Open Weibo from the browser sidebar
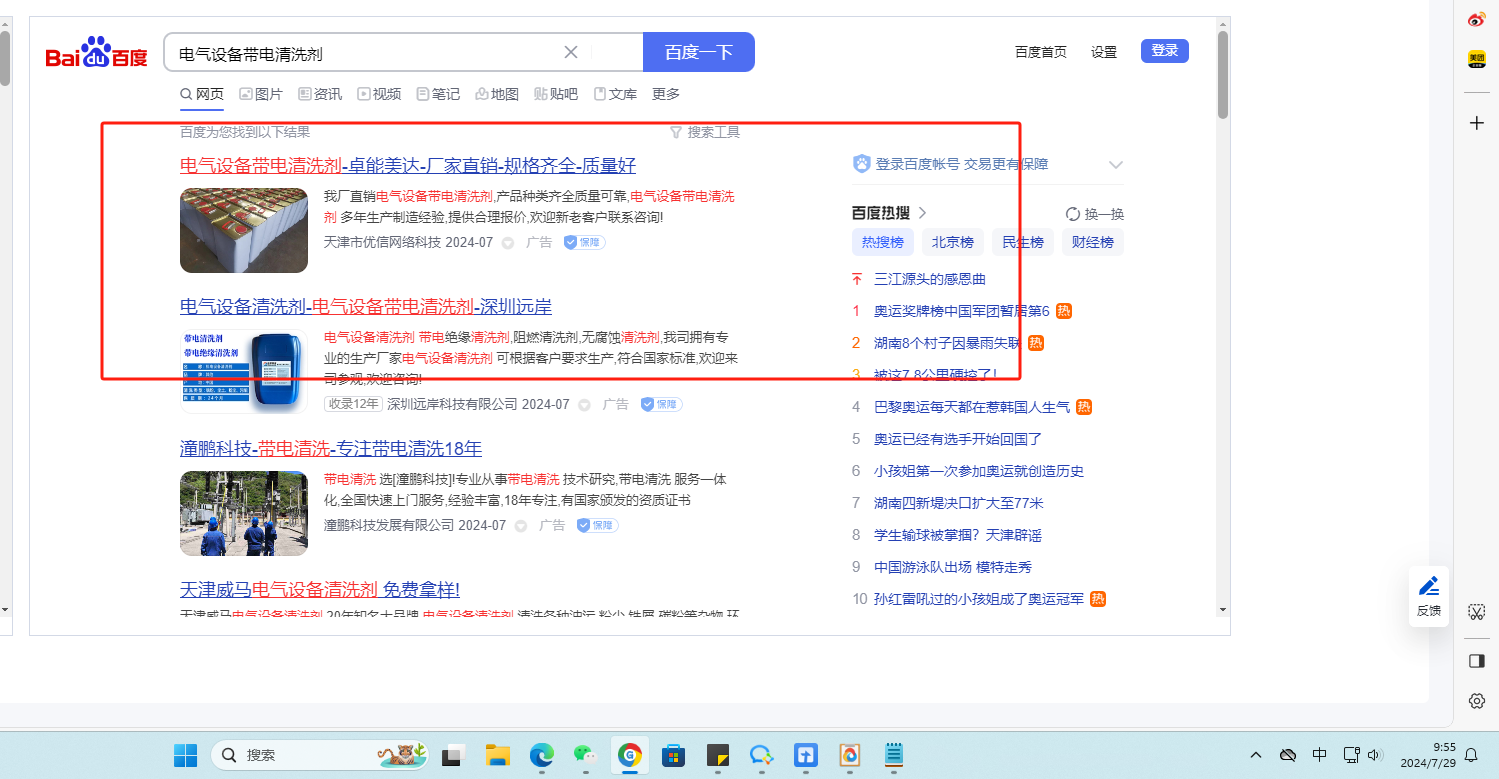 point(1477,20)
